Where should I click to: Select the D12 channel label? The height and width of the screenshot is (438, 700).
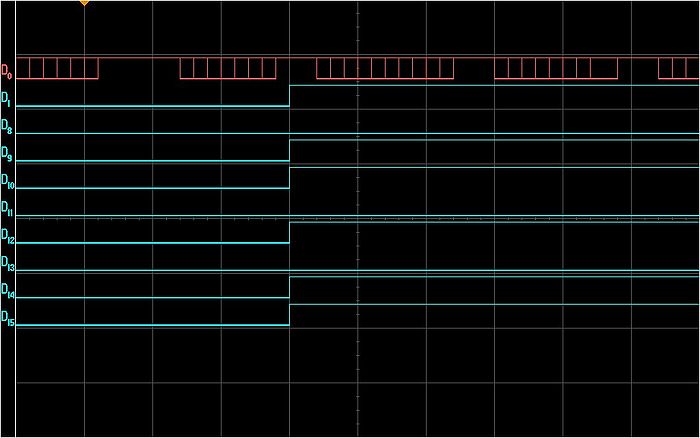[8, 237]
